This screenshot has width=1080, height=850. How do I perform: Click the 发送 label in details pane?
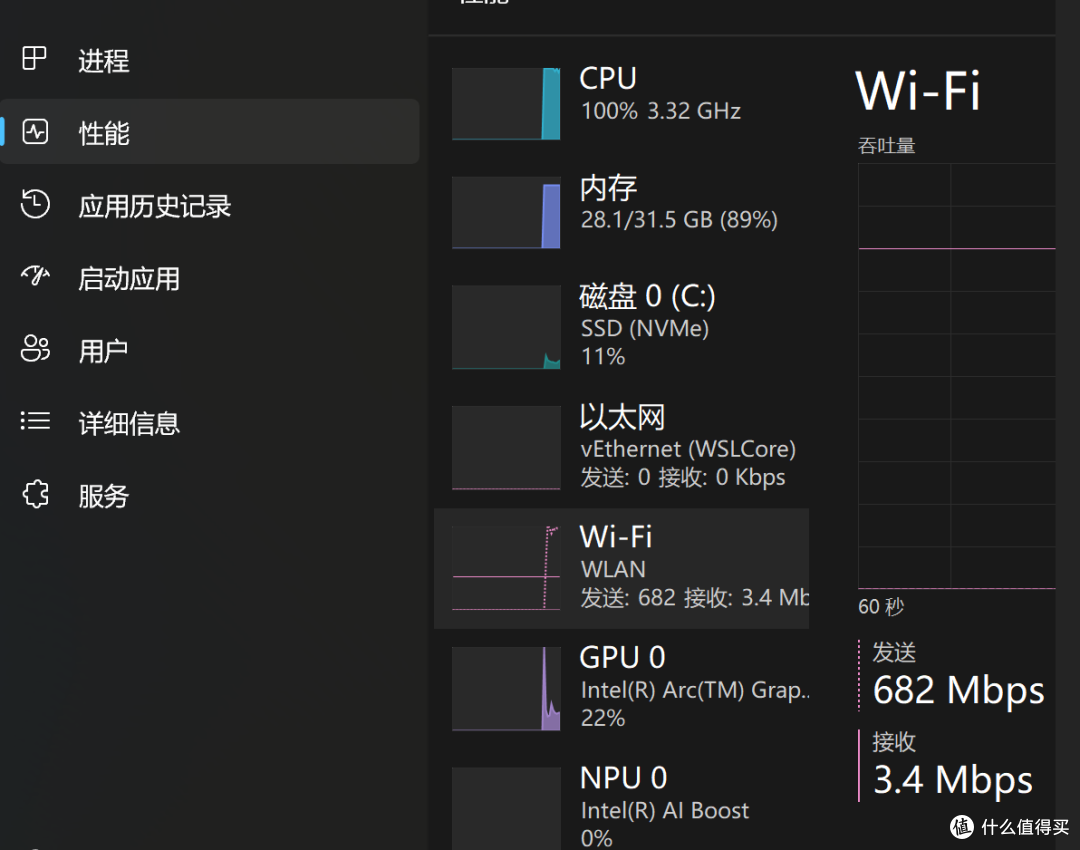tap(894, 652)
